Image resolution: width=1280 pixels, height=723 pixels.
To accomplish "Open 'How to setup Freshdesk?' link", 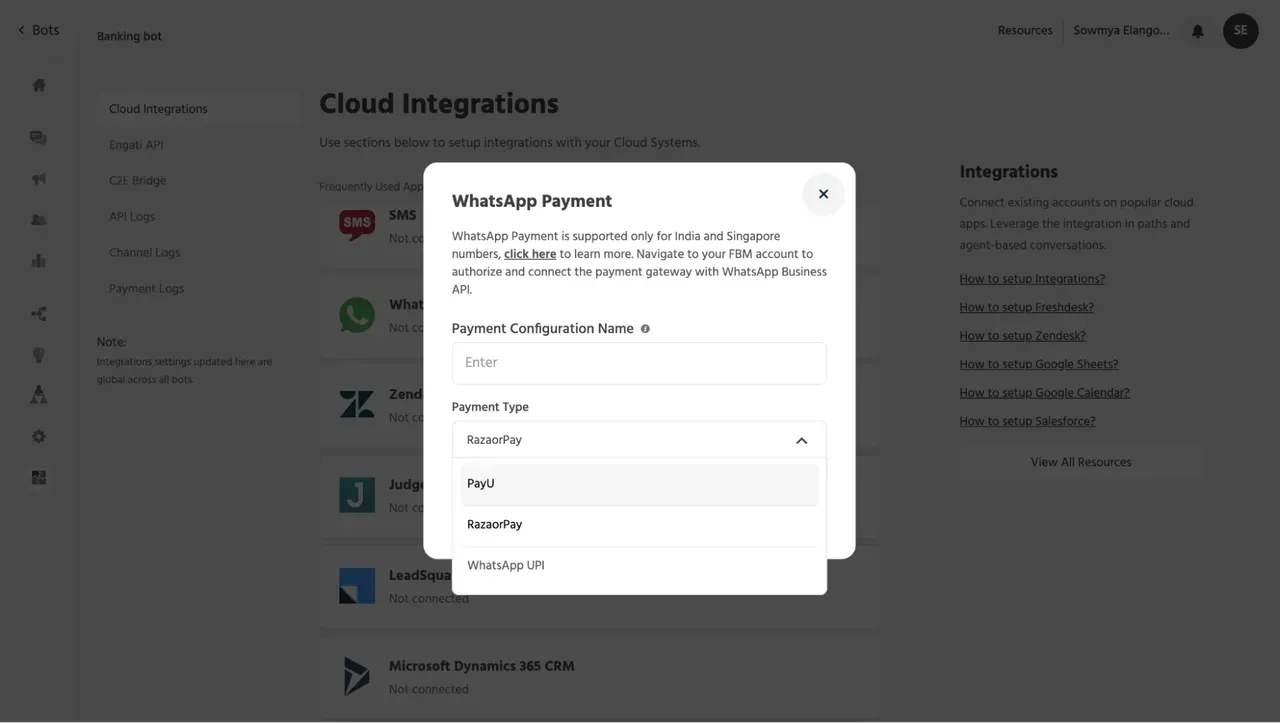I will coord(1027,308).
